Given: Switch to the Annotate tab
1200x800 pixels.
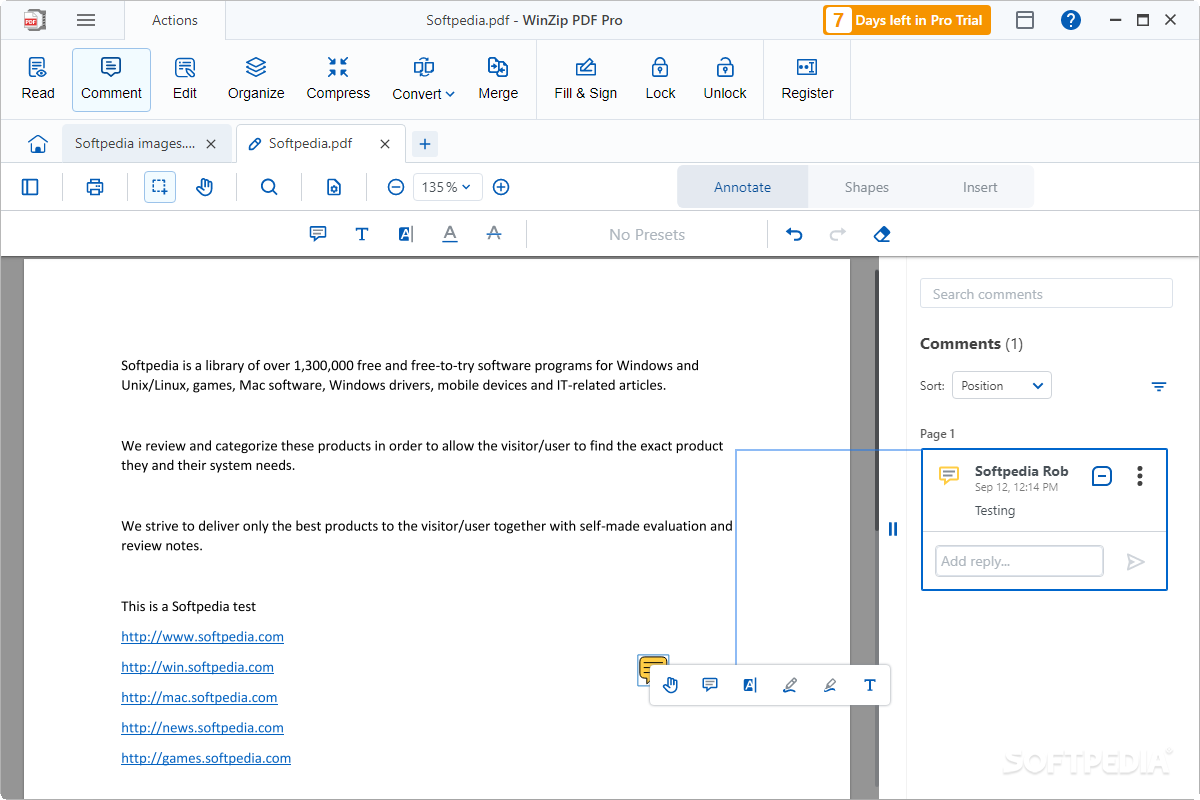Looking at the screenshot, I should tap(742, 187).
